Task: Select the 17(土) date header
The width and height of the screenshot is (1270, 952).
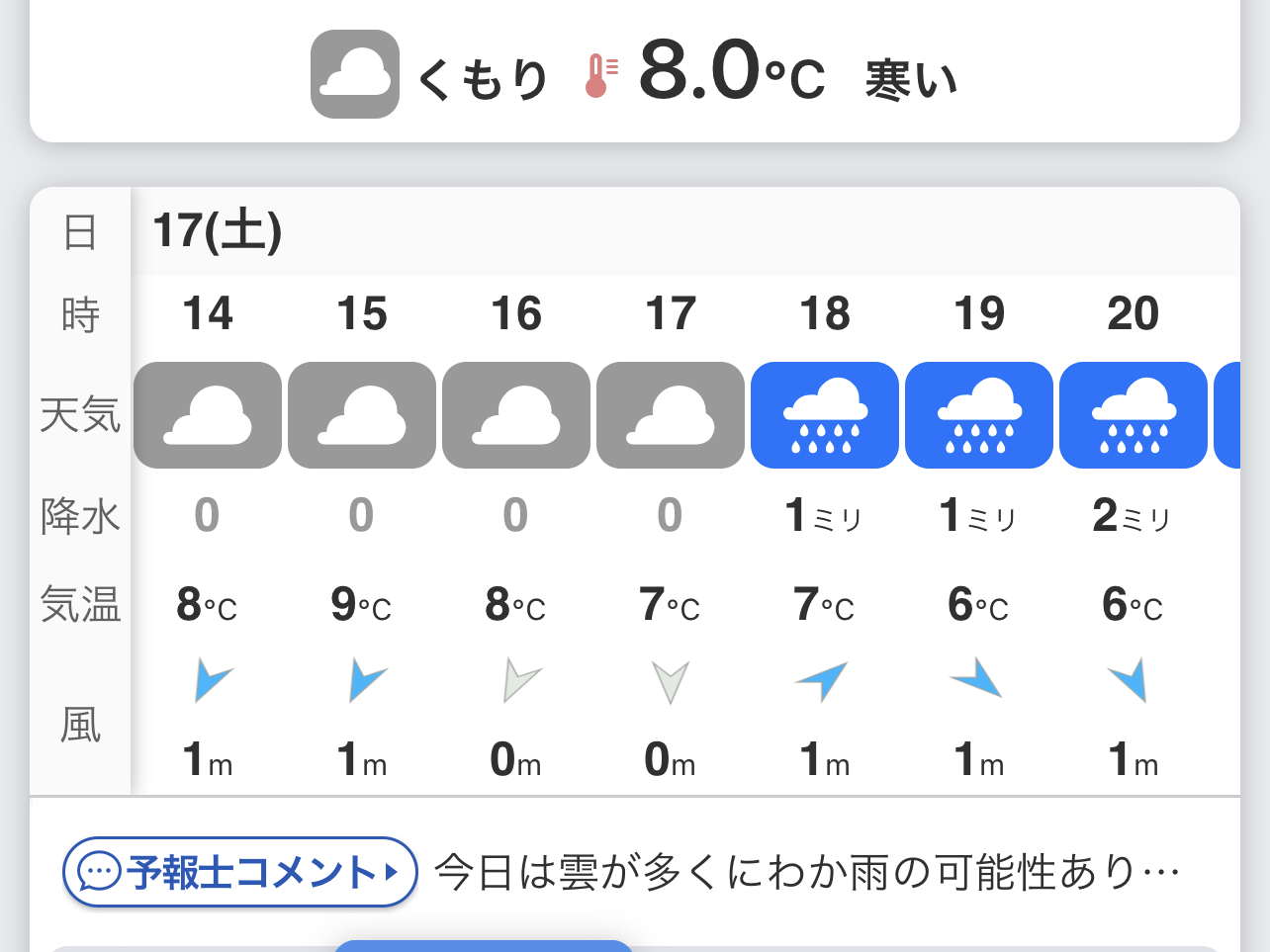Action: click(218, 231)
